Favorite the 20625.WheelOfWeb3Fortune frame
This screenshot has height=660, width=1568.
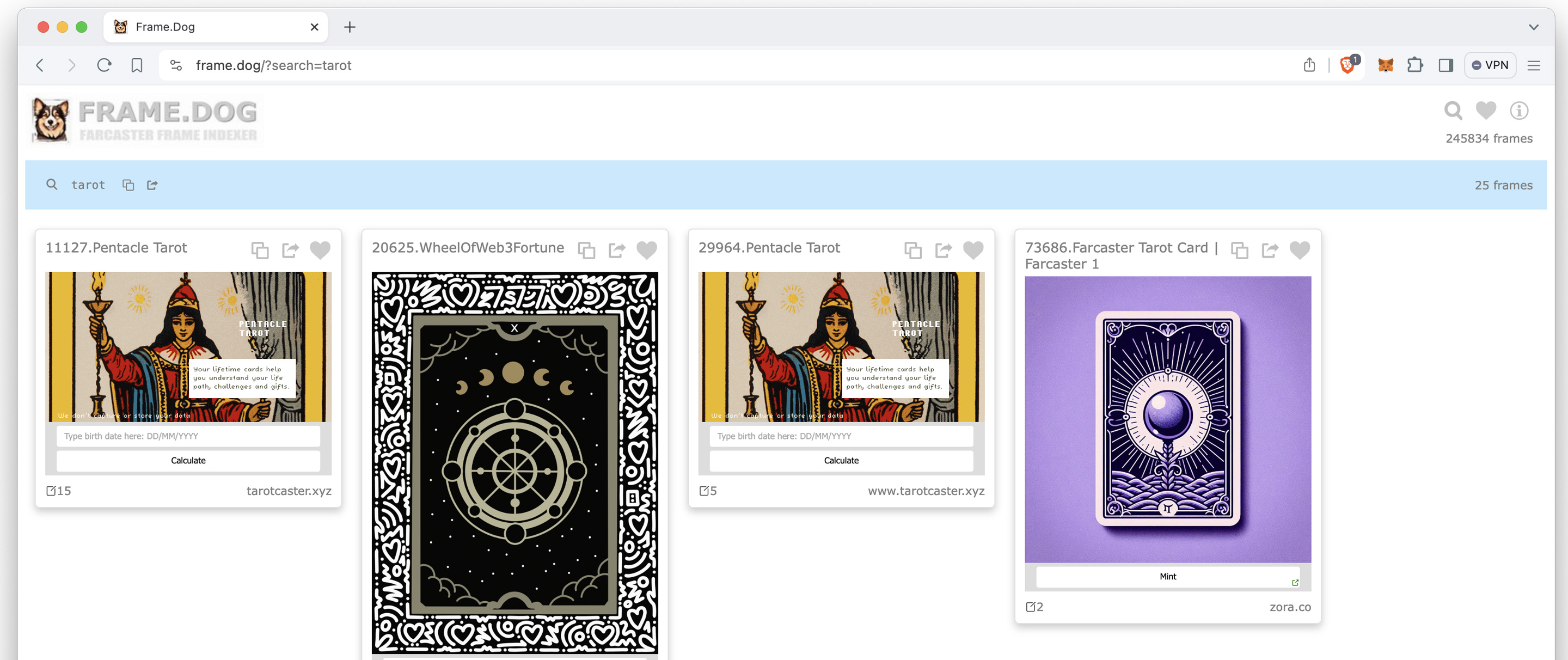tap(646, 250)
